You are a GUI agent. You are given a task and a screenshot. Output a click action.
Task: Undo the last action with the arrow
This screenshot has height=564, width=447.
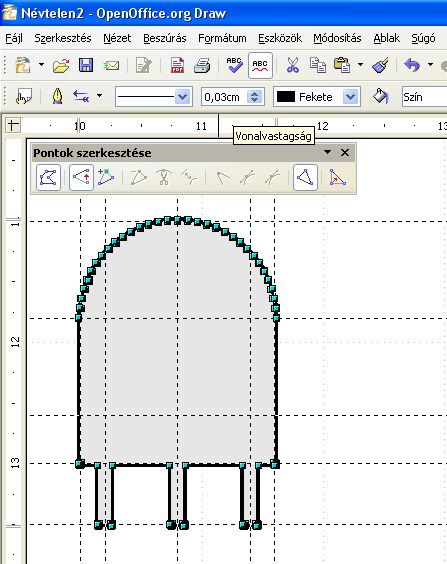click(x=412, y=65)
